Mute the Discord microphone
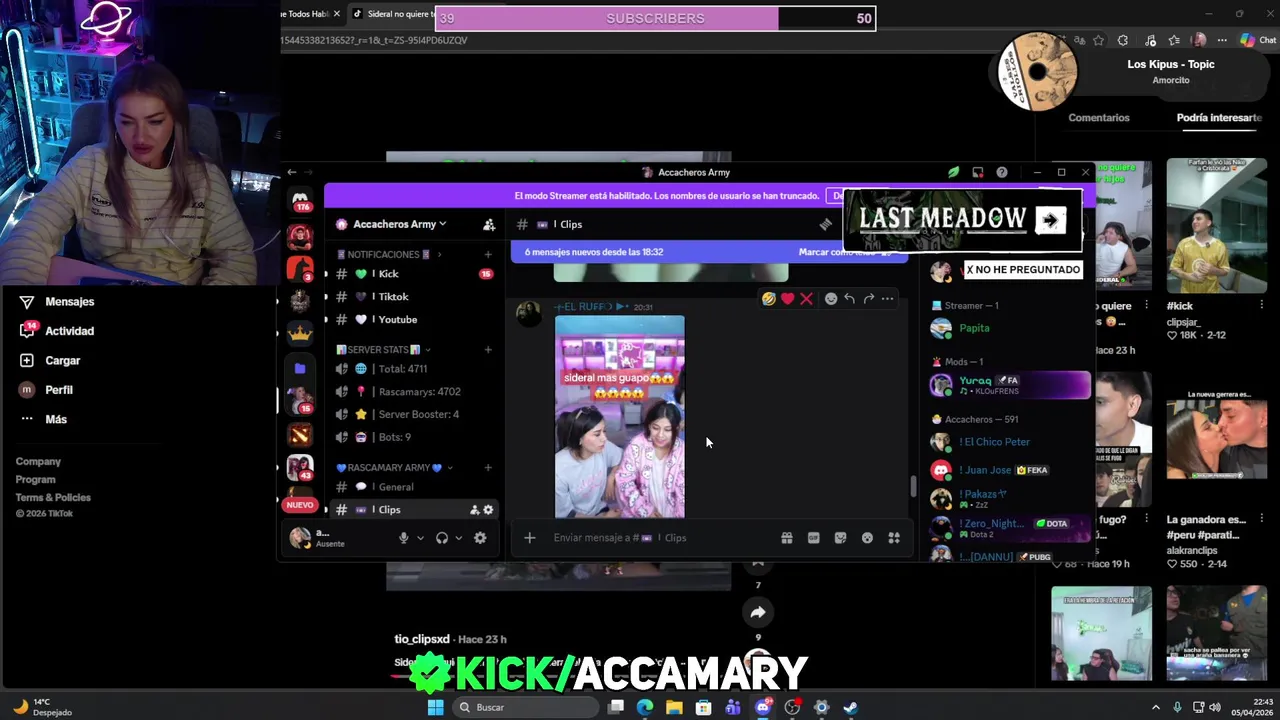Image resolution: width=1280 pixels, height=720 pixels. [x=404, y=538]
